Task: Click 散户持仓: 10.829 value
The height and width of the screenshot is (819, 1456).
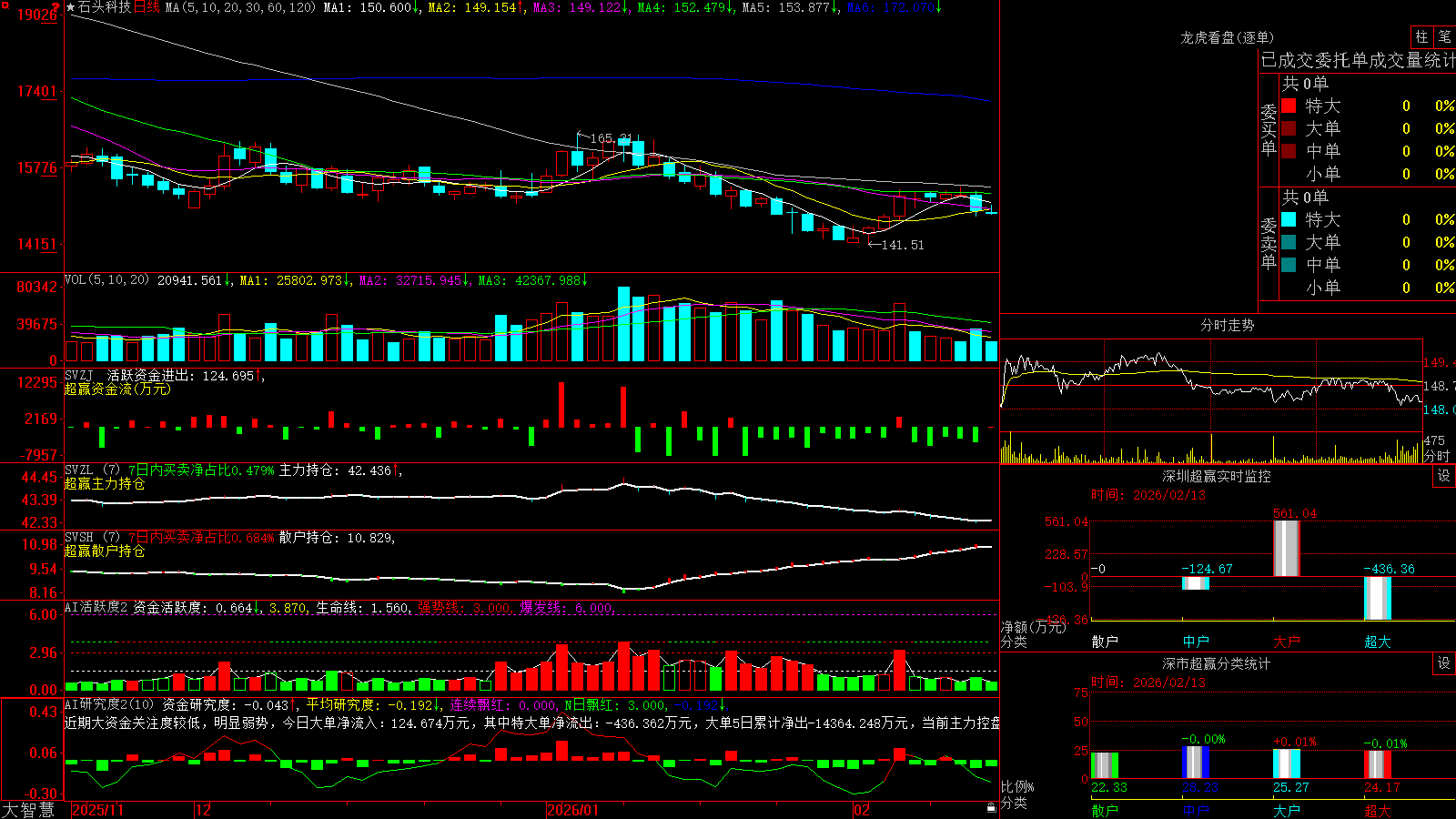Action: click(337, 538)
